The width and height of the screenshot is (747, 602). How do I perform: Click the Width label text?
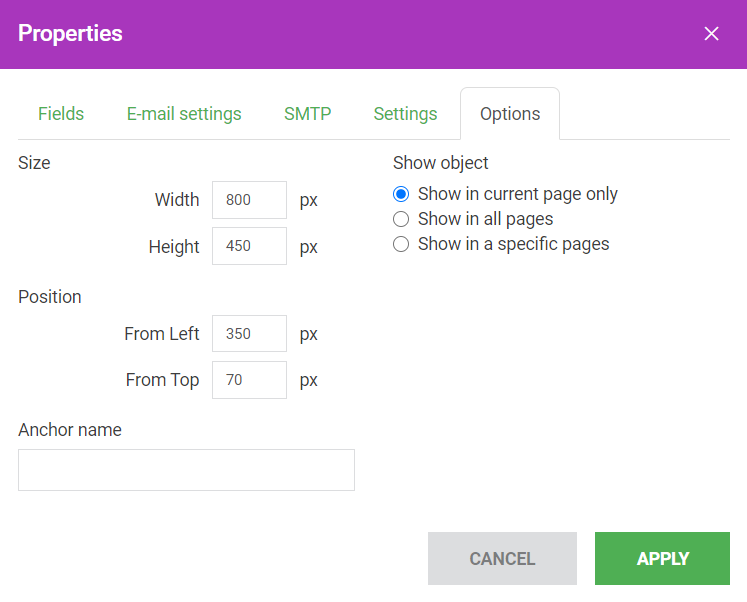point(177,200)
